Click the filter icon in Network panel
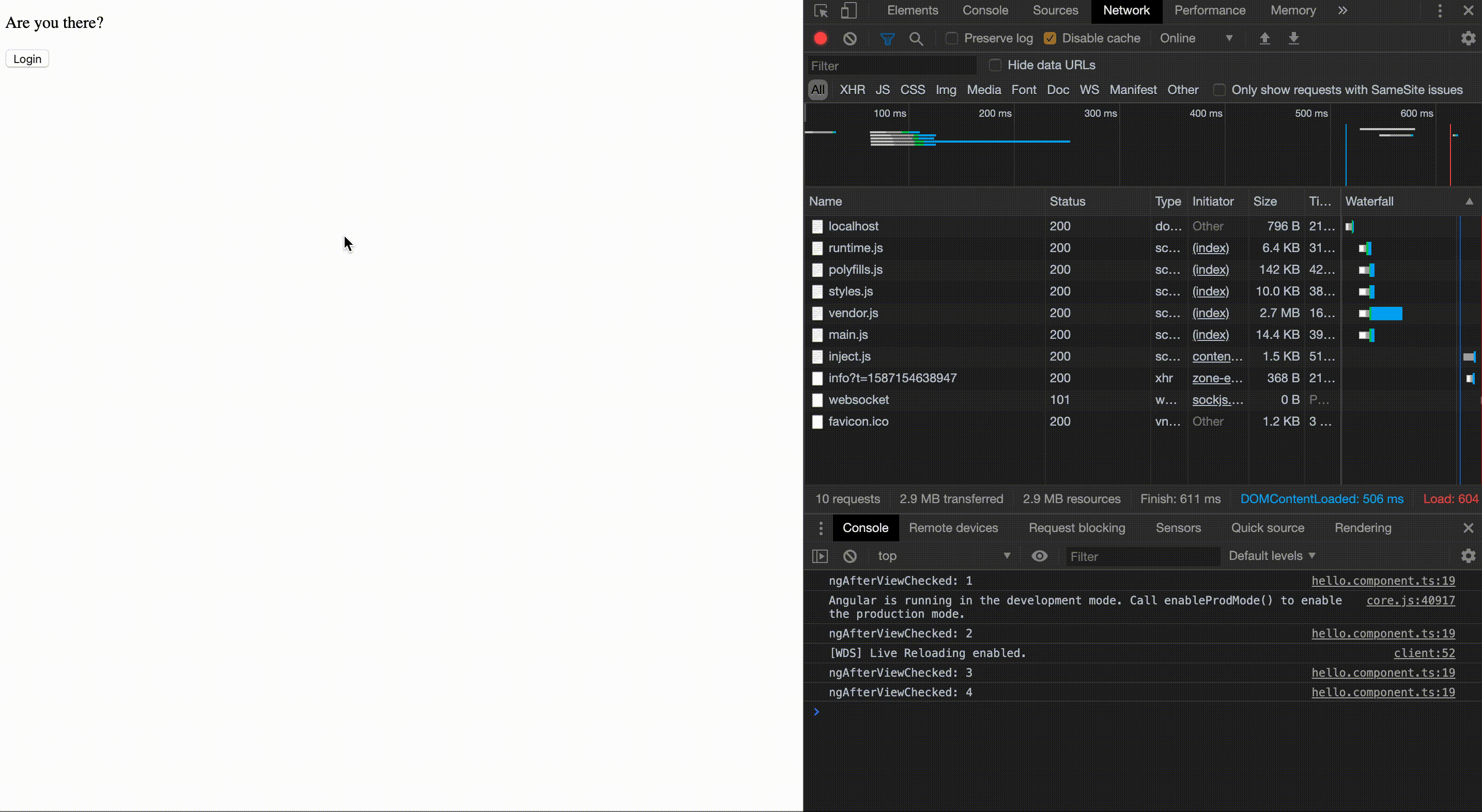The height and width of the screenshot is (812, 1482). point(885,38)
